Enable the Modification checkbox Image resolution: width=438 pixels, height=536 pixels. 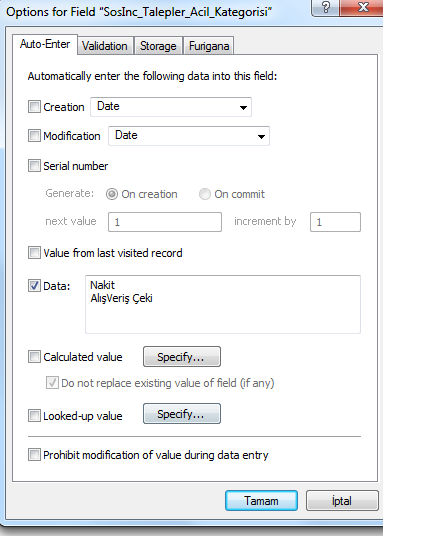pos(34,136)
